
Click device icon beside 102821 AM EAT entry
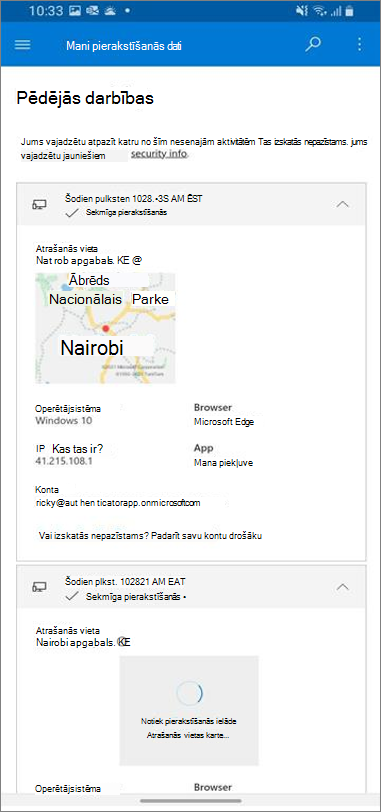click(39, 587)
